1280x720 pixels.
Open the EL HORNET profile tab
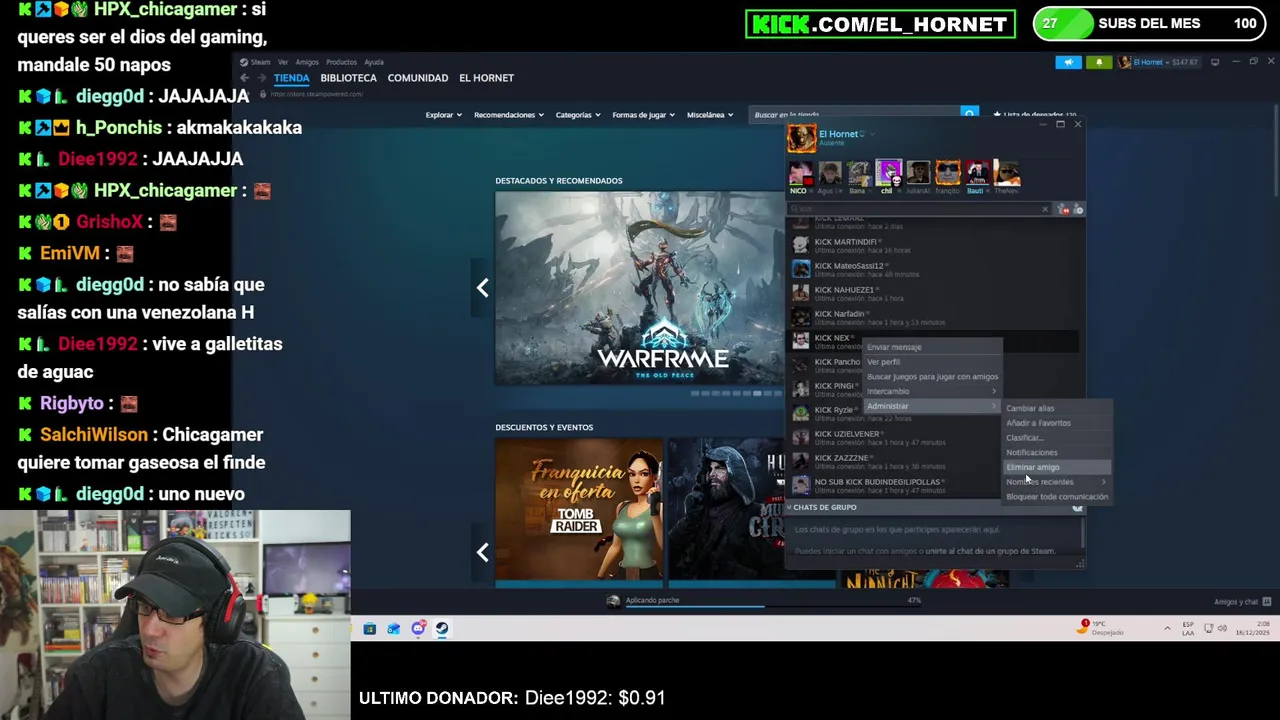(486, 78)
